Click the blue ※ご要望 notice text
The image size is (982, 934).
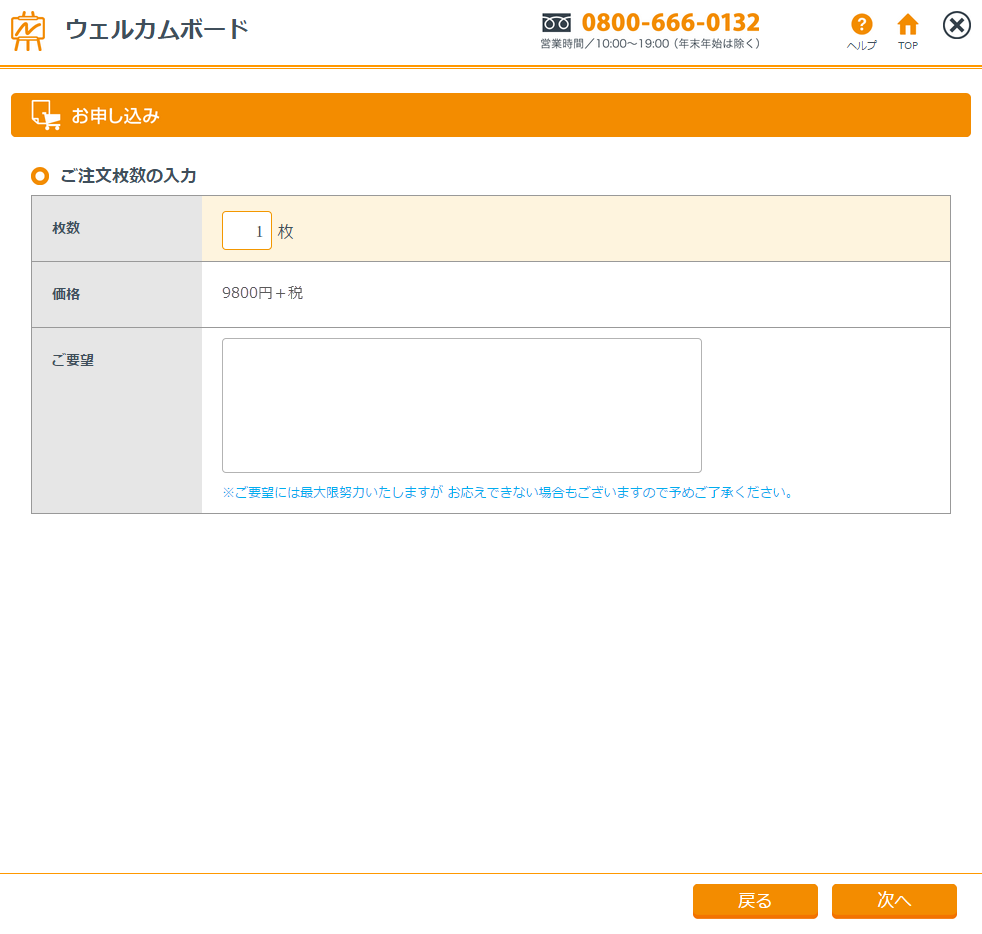pos(508,492)
